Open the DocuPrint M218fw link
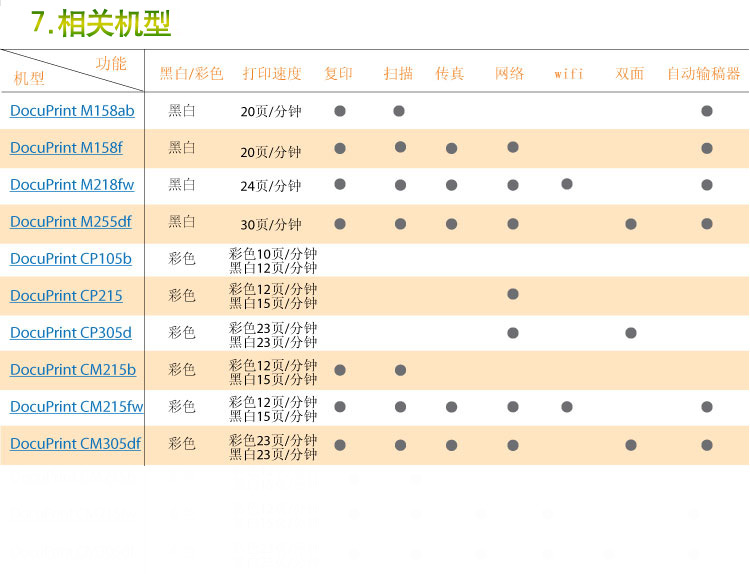The image size is (750, 574). click(72, 185)
